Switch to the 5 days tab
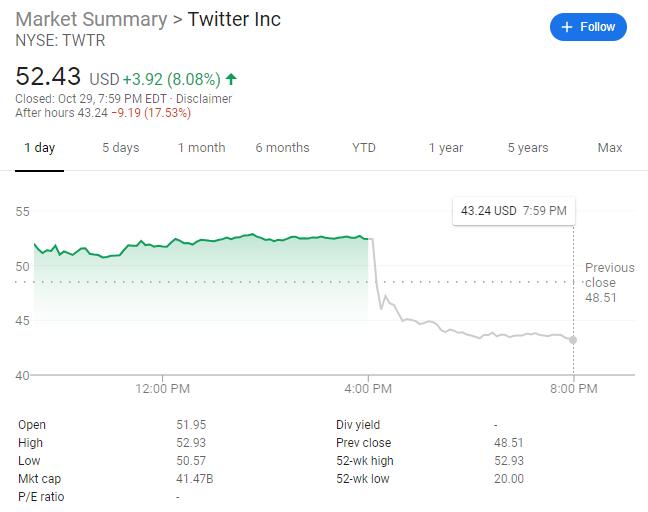This screenshot has height=512, width=648. point(121,148)
